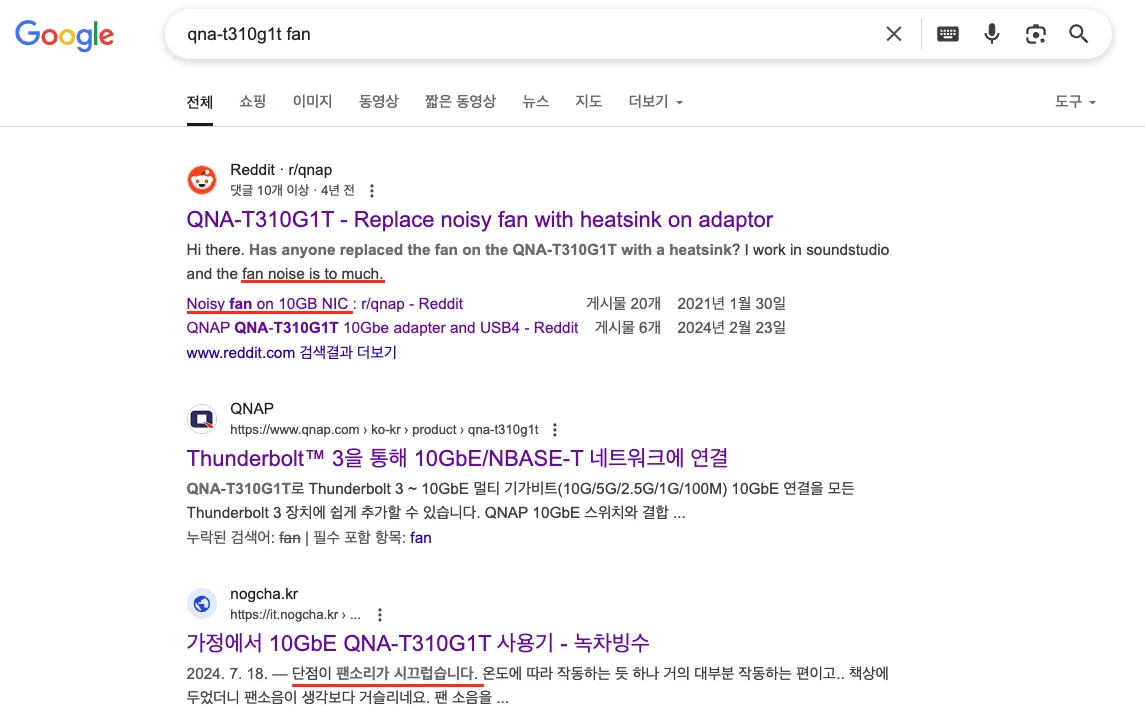The width and height of the screenshot is (1145, 723).
Task: Start voice search with microphone icon
Action: pos(991,34)
